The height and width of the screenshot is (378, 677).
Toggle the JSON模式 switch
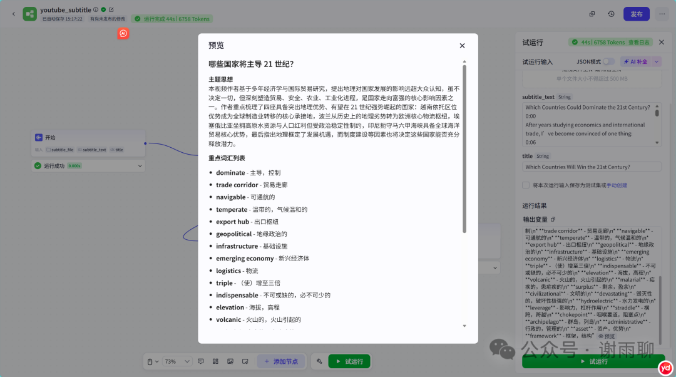pos(609,62)
